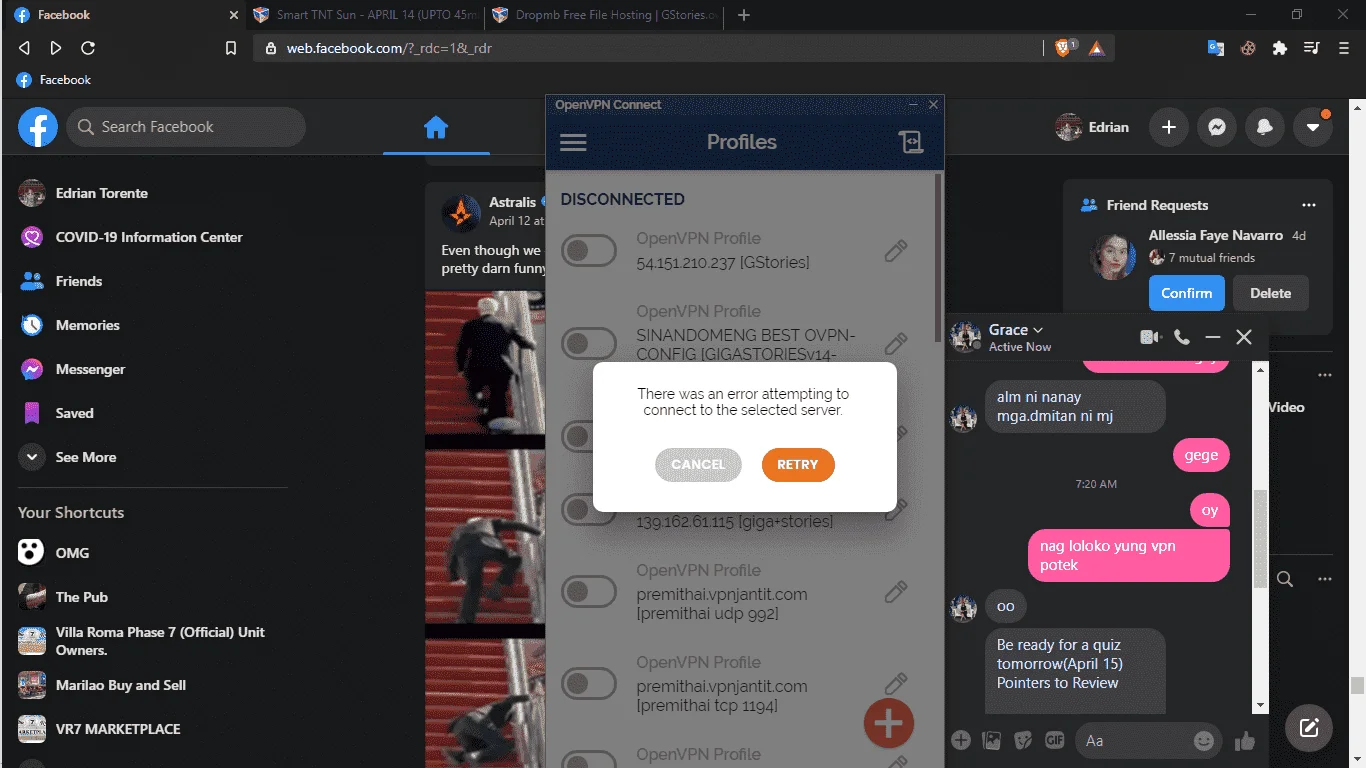Open the browser main menu

[x=1343, y=47]
